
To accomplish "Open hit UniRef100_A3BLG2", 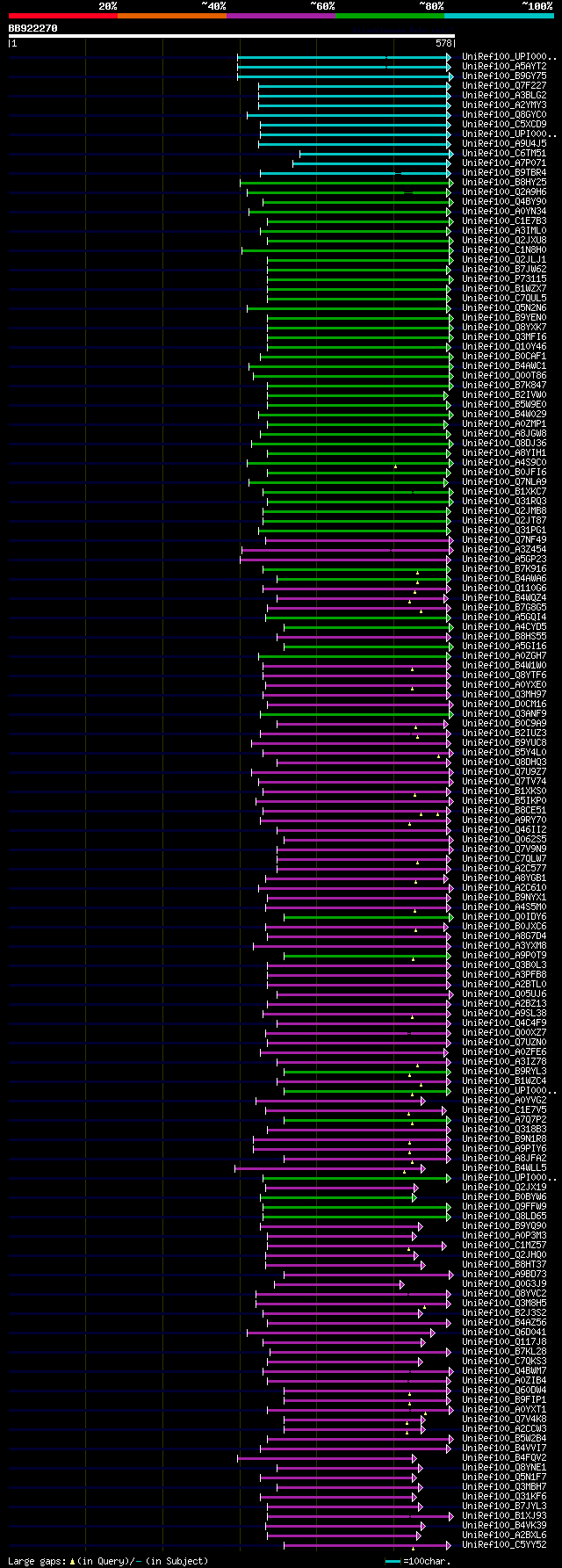I will [x=504, y=96].
